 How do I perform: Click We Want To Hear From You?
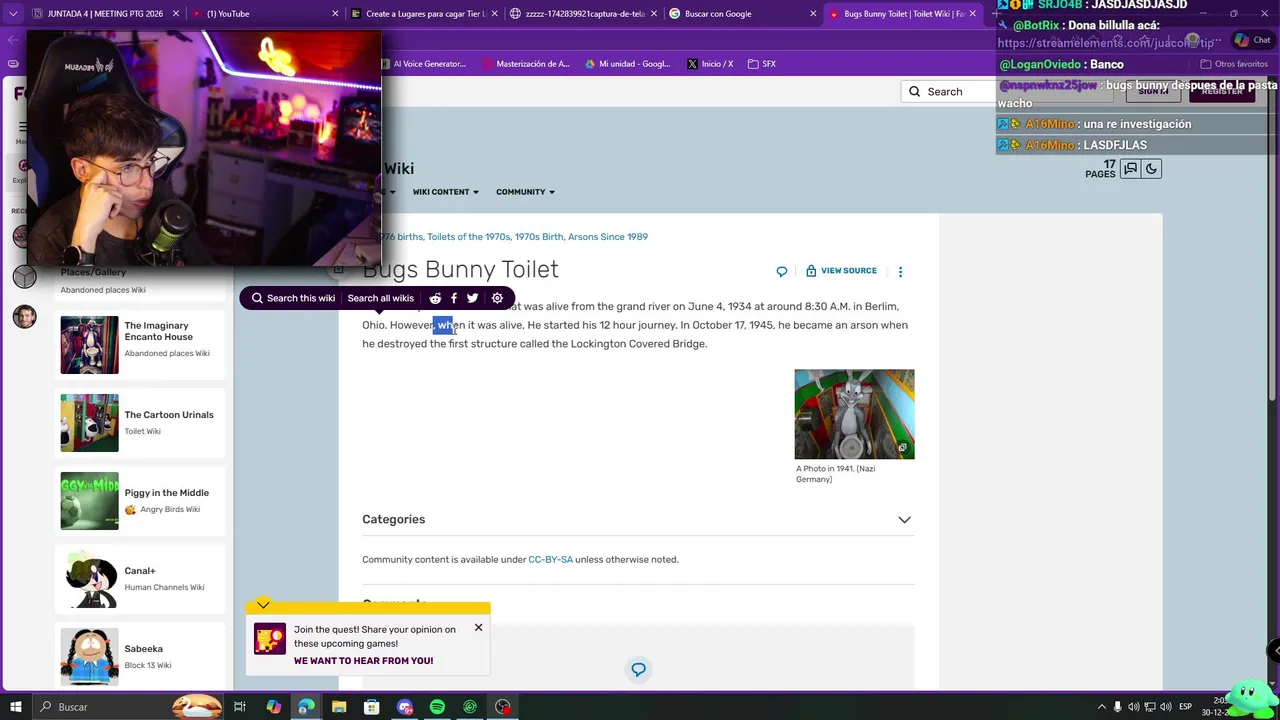(x=363, y=661)
